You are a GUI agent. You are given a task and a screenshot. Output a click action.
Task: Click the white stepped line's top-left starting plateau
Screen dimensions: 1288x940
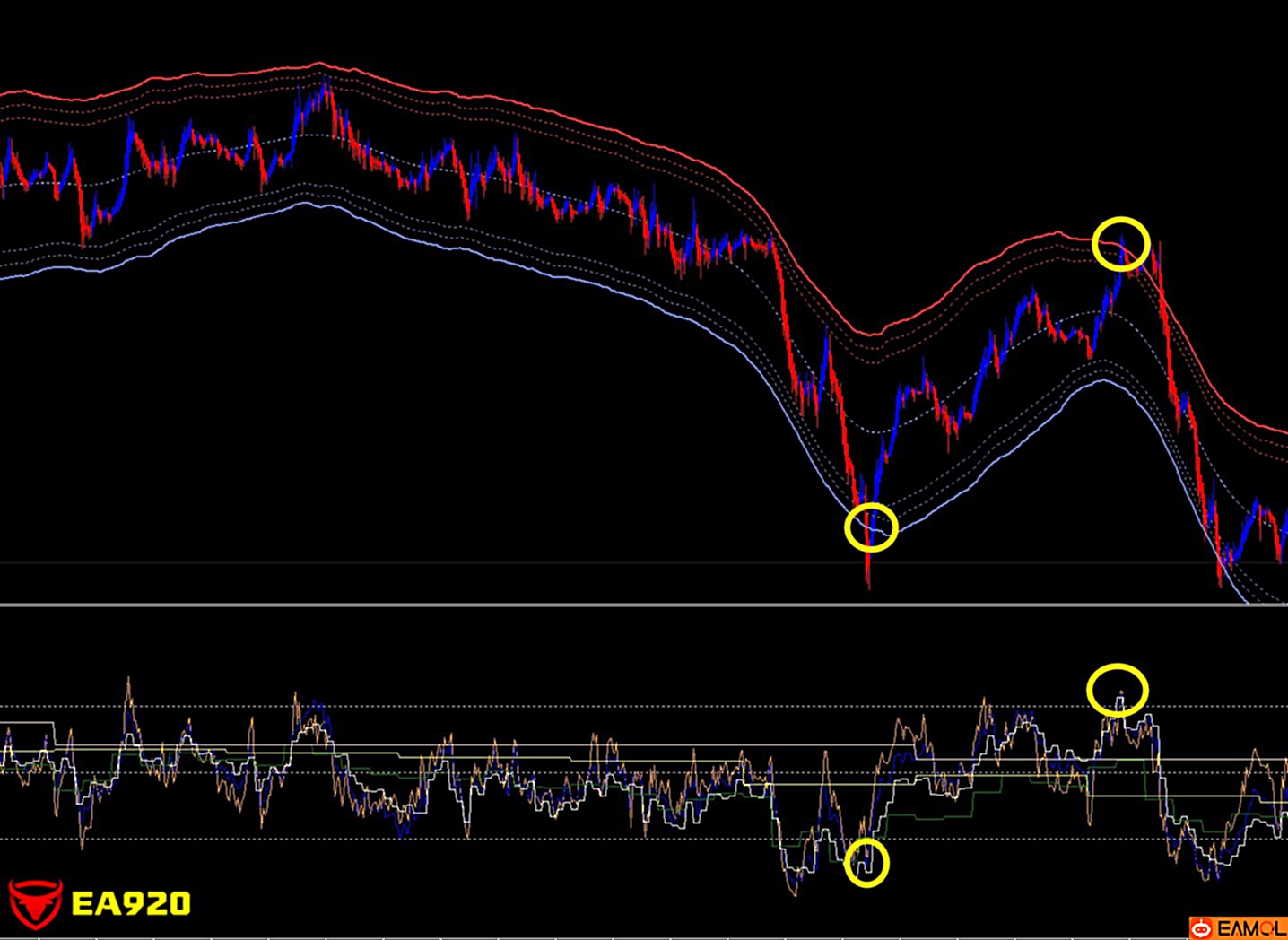(27, 722)
